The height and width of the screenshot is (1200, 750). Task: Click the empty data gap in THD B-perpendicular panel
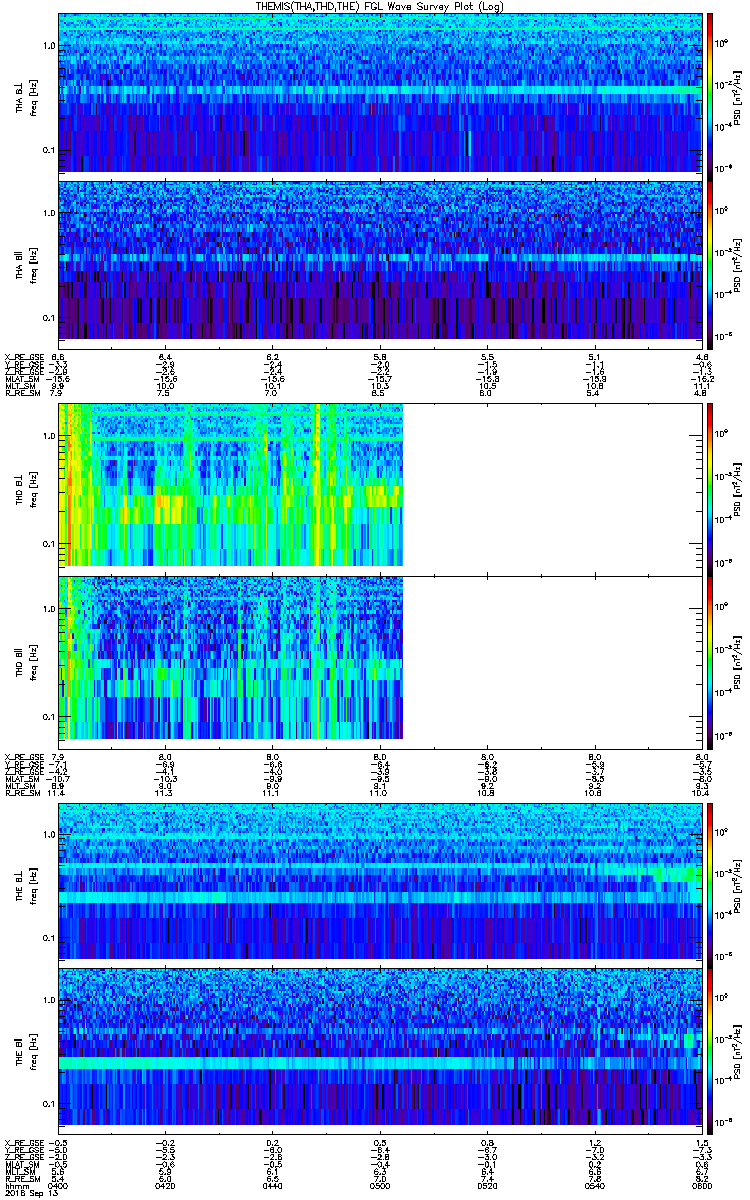coord(550,484)
